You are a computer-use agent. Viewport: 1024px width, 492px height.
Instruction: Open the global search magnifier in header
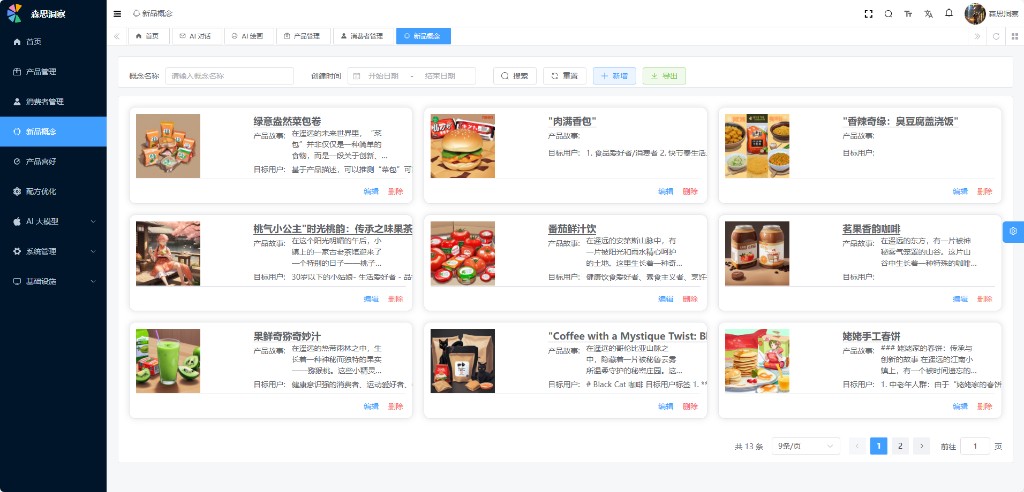click(888, 14)
